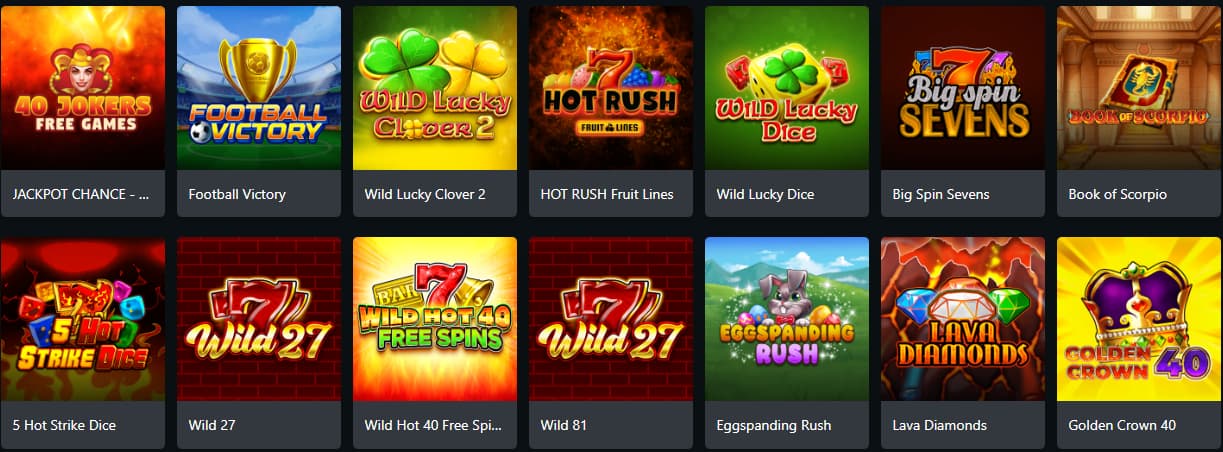Open the Big Spin Sevens thumbnail
The height and width of the screenshot is (452, 1223).
[963, 88]
